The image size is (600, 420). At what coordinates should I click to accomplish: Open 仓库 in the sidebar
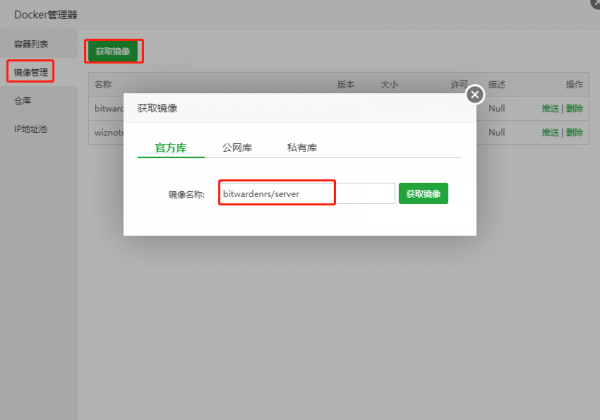[x=24, y=100]
